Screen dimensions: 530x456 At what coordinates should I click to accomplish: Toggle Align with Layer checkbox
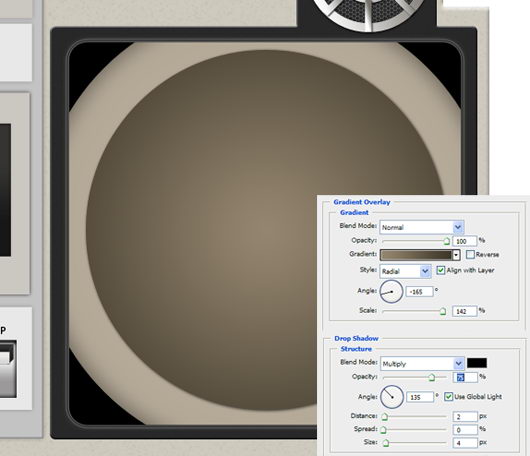point(440,270)
